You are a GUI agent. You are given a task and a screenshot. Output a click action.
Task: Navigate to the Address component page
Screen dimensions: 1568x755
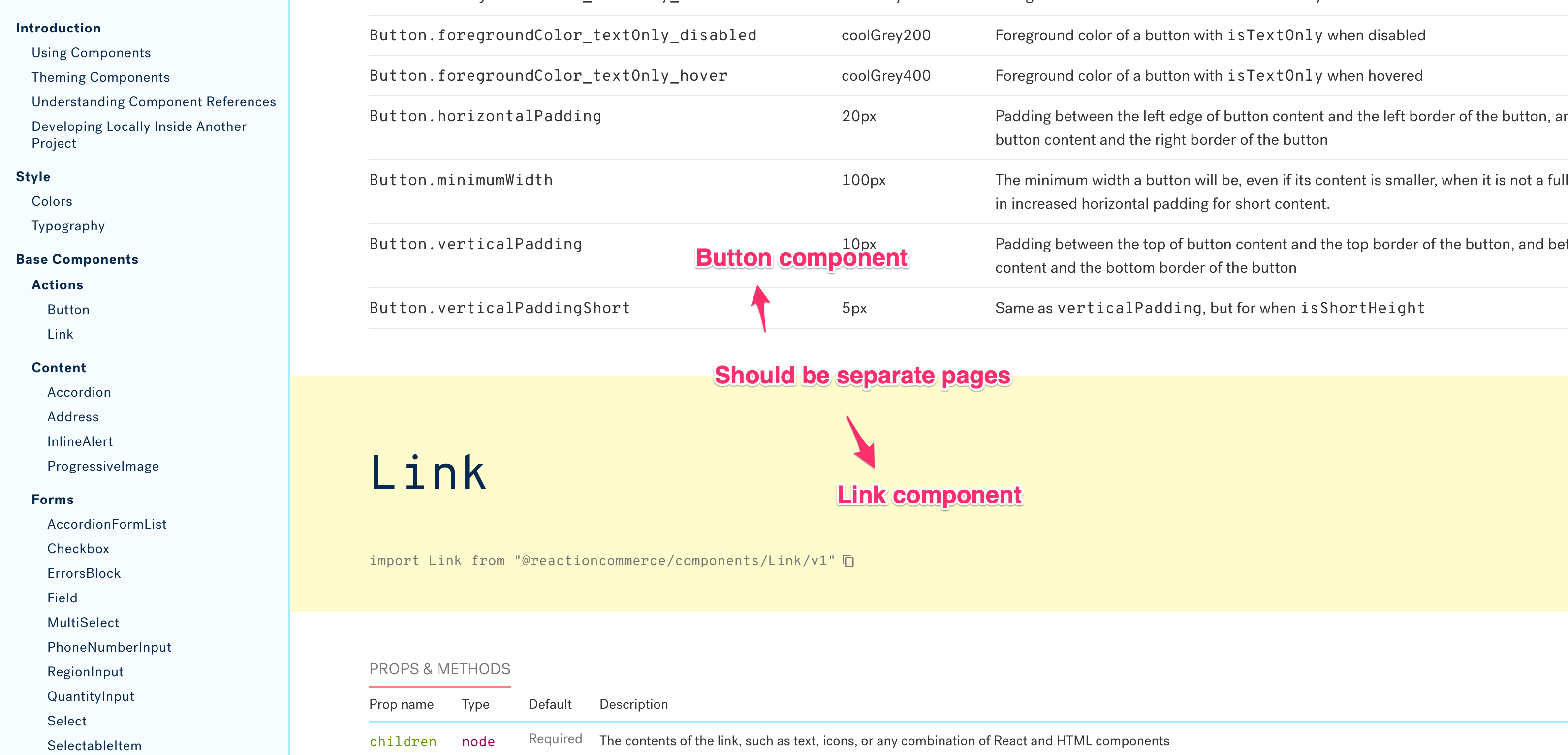click(73, 416)
